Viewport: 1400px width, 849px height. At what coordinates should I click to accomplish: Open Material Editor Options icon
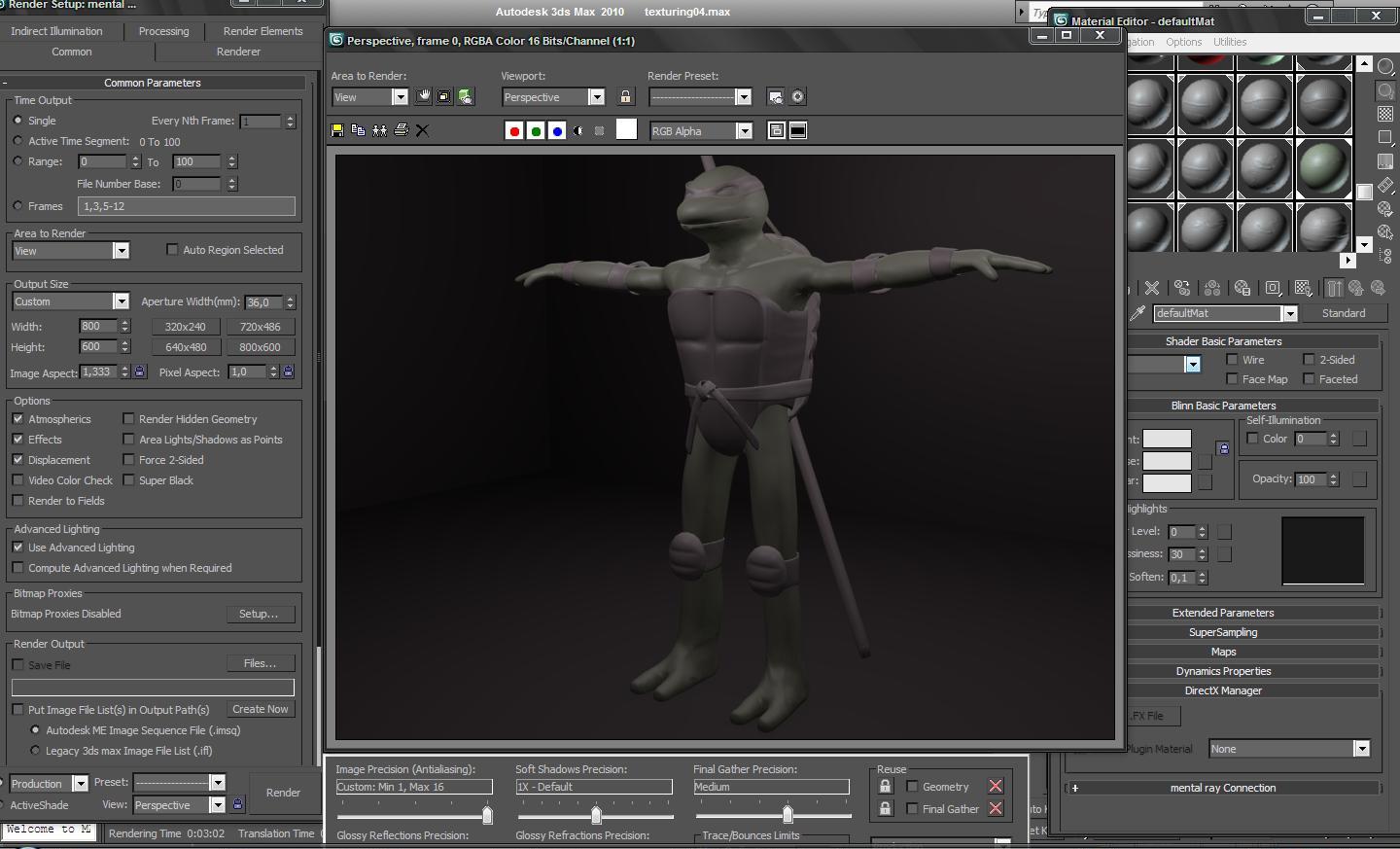pos(1386,209)
